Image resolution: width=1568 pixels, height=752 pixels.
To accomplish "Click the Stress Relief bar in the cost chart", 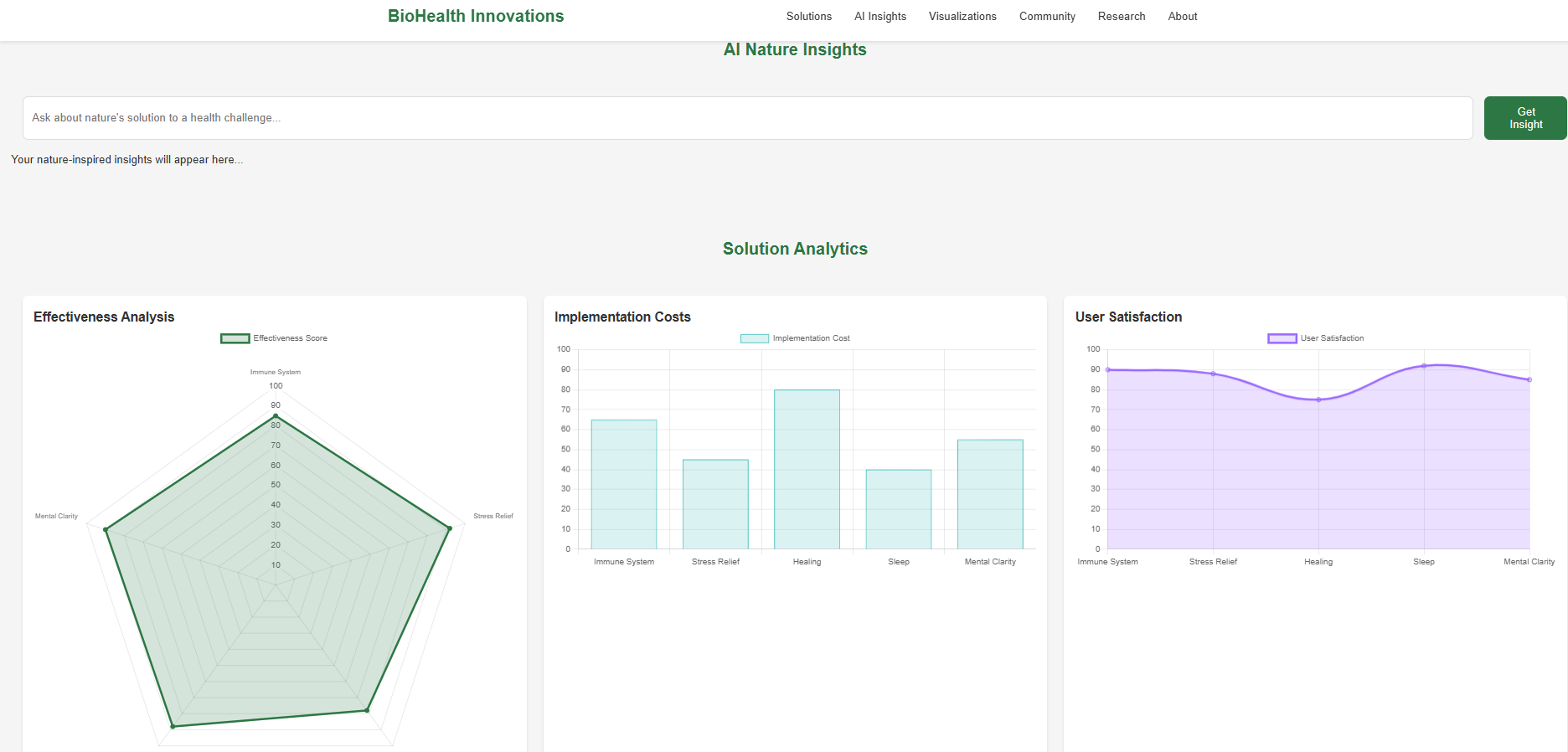I will click(x=715, y=504).
